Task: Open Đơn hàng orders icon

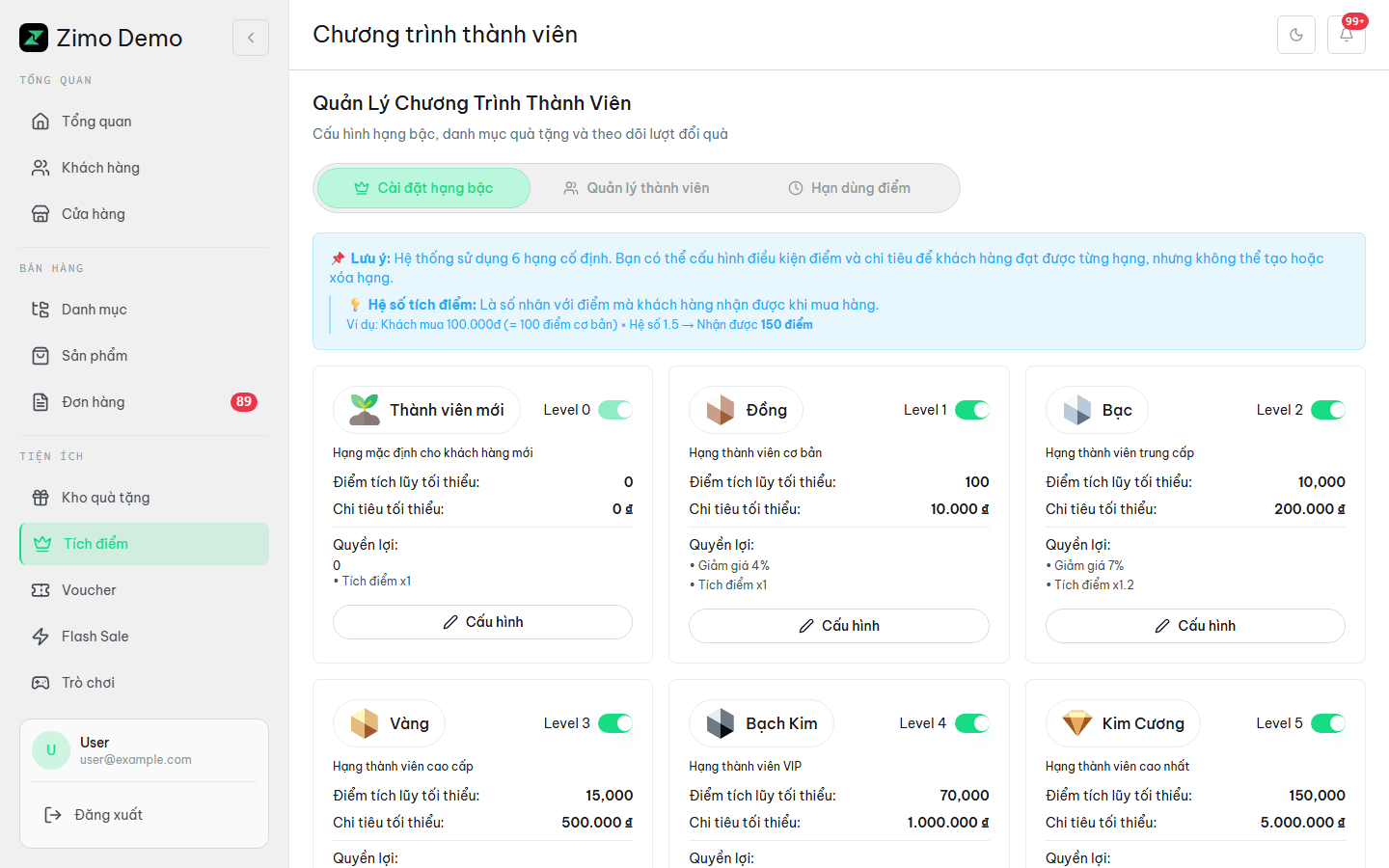Action: (41, 402)
